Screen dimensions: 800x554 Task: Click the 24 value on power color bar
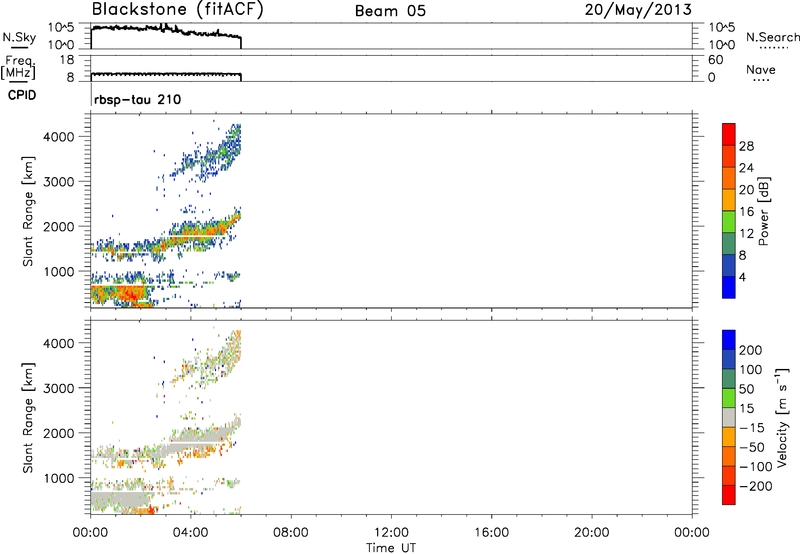pos(746,168)
